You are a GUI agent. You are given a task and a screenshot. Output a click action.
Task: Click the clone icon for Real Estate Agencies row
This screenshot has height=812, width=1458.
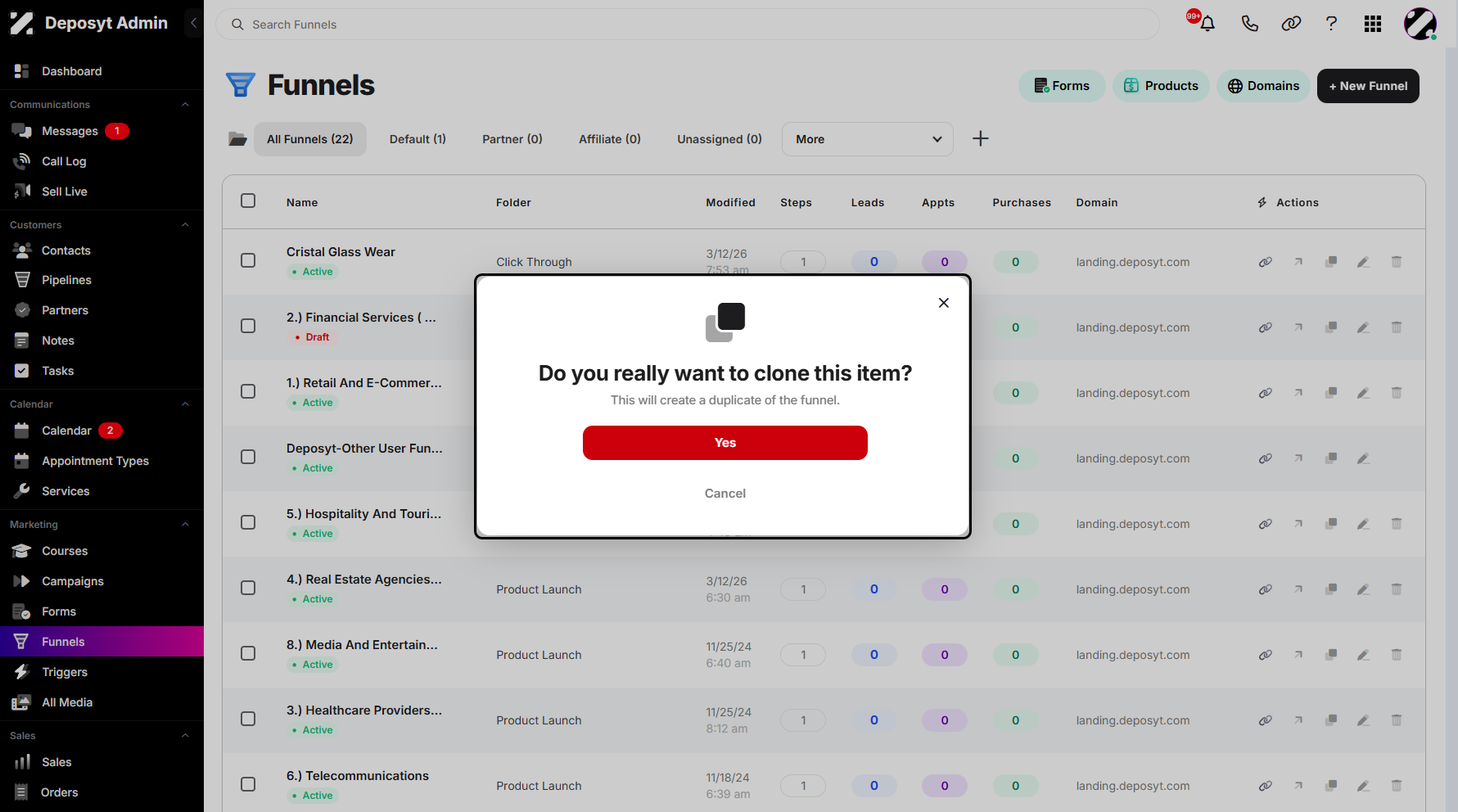[x=1331, y=589]
